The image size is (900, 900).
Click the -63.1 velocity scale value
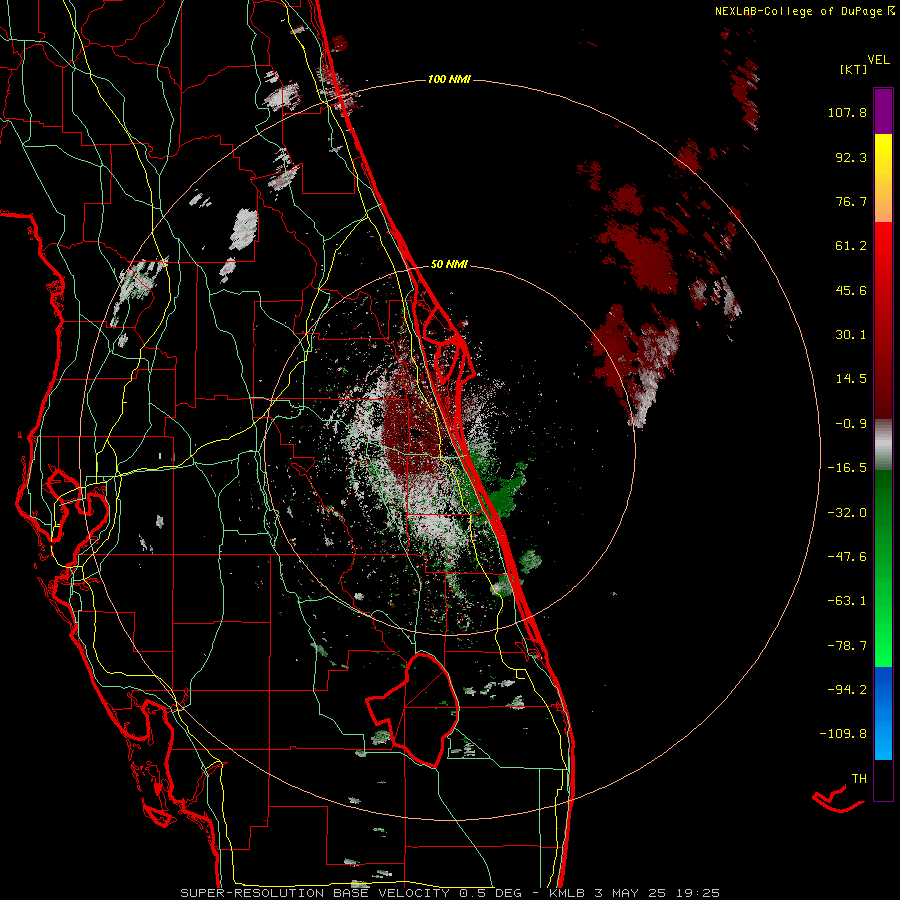coord(847,601)
